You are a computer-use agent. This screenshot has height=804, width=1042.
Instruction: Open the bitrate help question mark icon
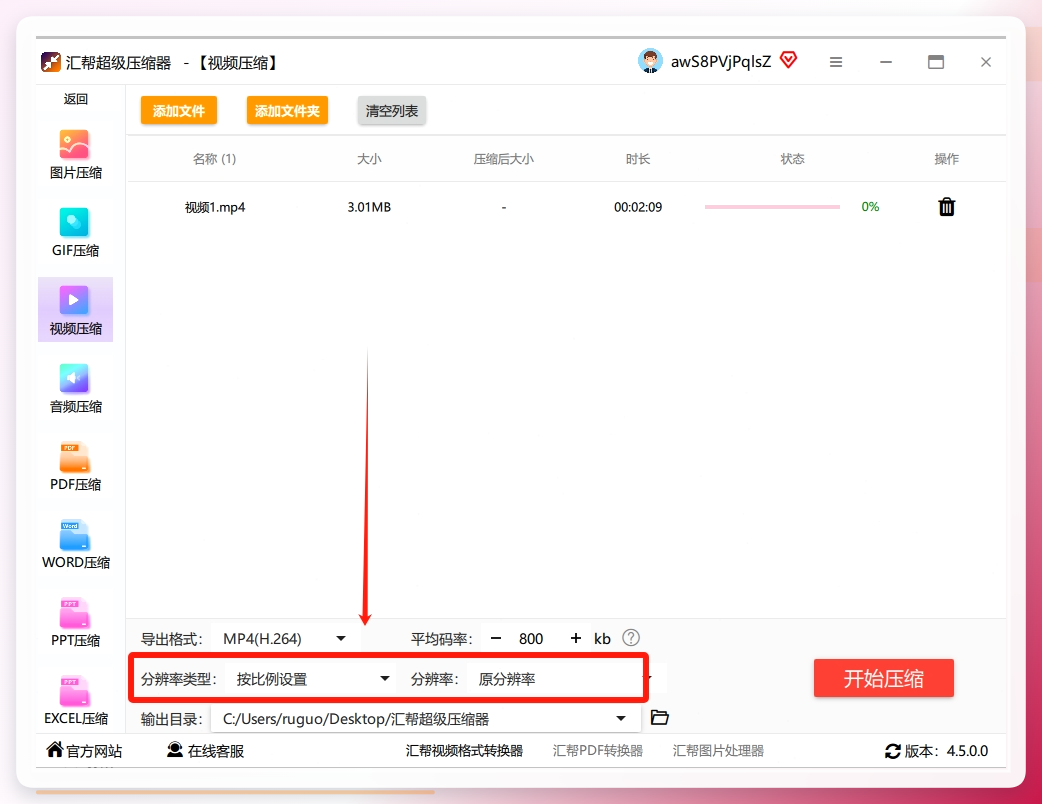(631, 638)
